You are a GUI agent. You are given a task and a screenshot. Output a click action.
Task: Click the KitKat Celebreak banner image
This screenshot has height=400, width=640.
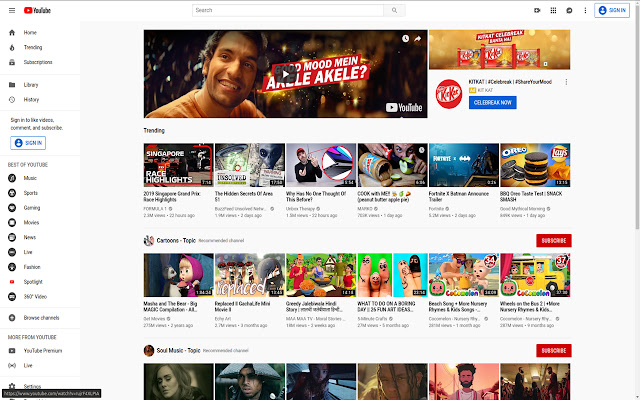point(499,49)
